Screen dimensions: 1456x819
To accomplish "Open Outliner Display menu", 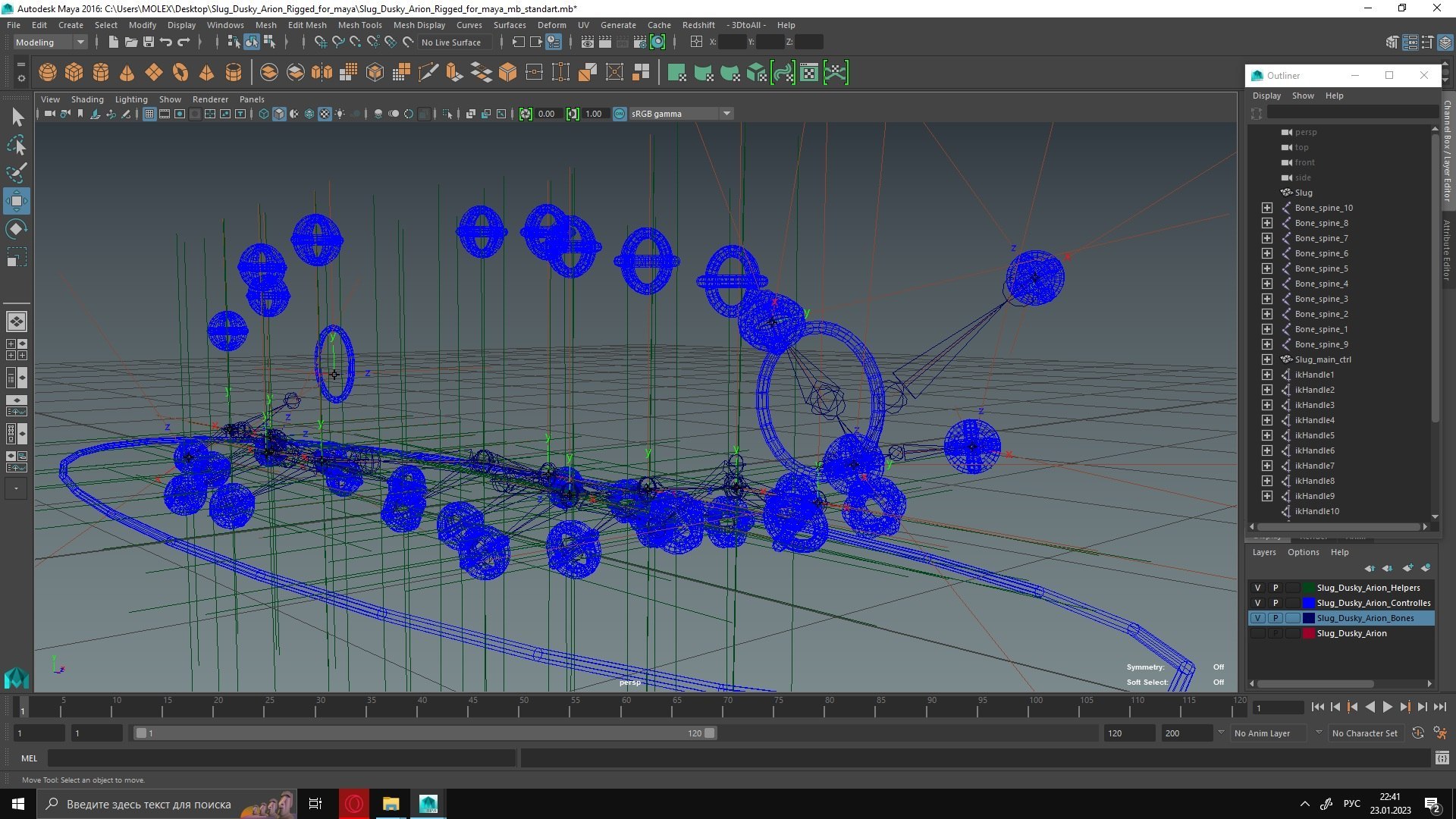I will pos(1266,96).
